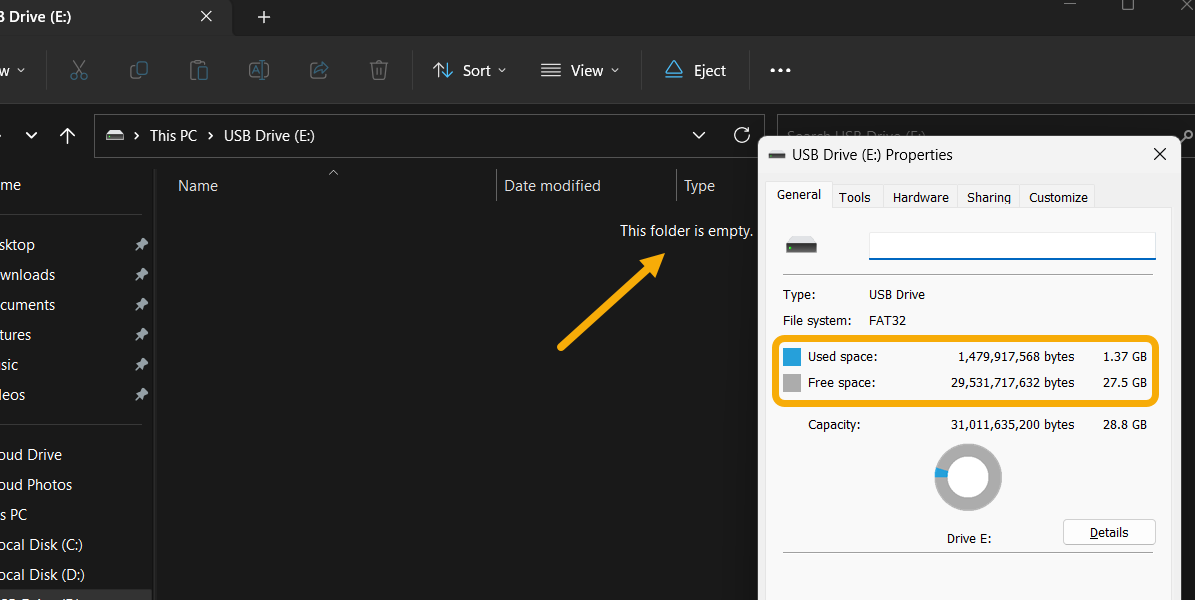1195x600 pixels.
Task: Click the Copy icon
Action: tap(138, 70)
